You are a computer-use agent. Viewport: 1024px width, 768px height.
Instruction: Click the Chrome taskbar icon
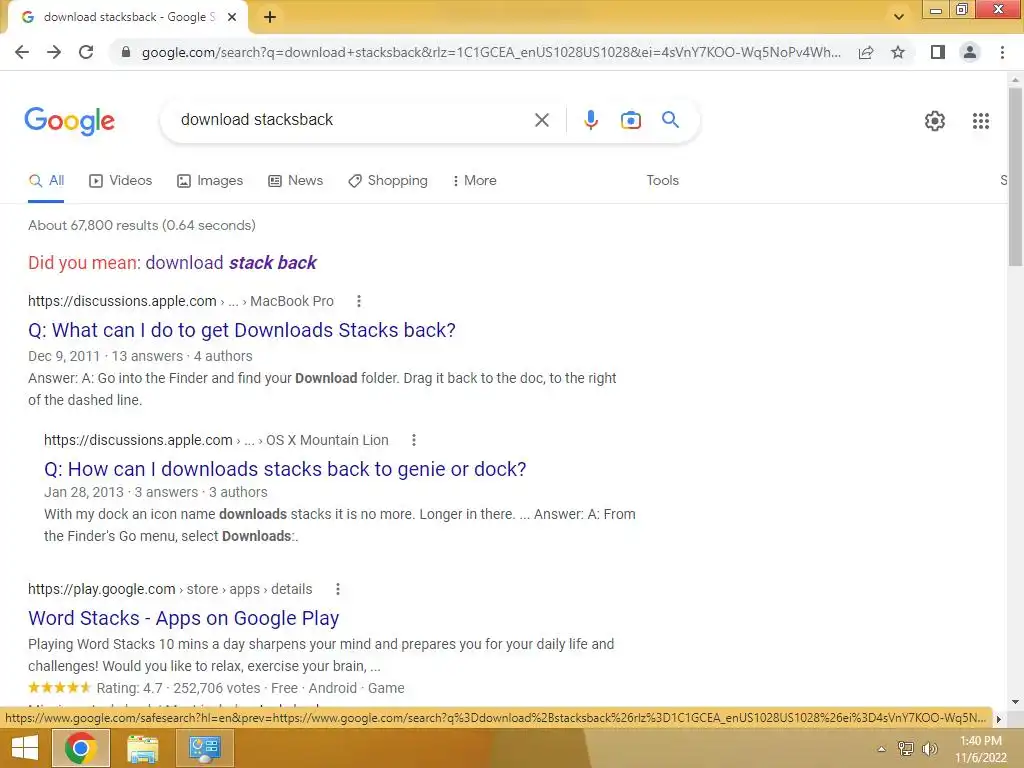point(80,748)
